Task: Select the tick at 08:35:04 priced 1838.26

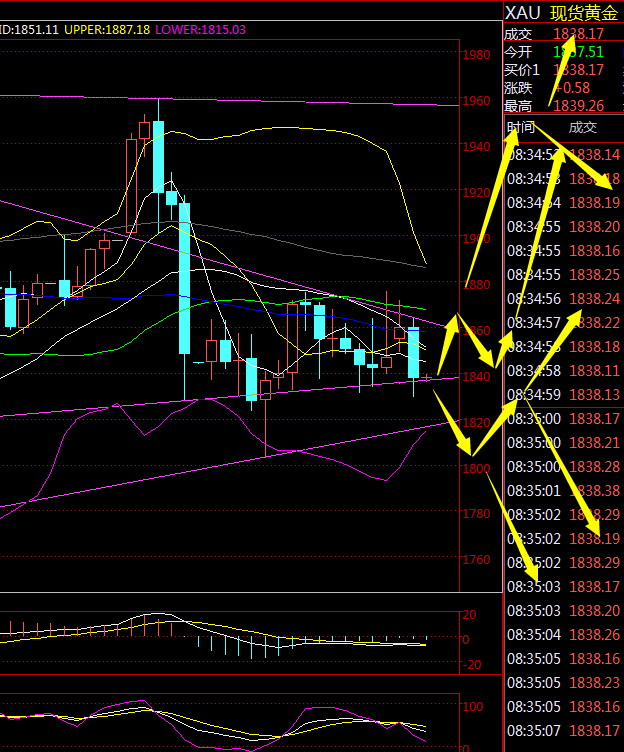Action: coord(563,634)
